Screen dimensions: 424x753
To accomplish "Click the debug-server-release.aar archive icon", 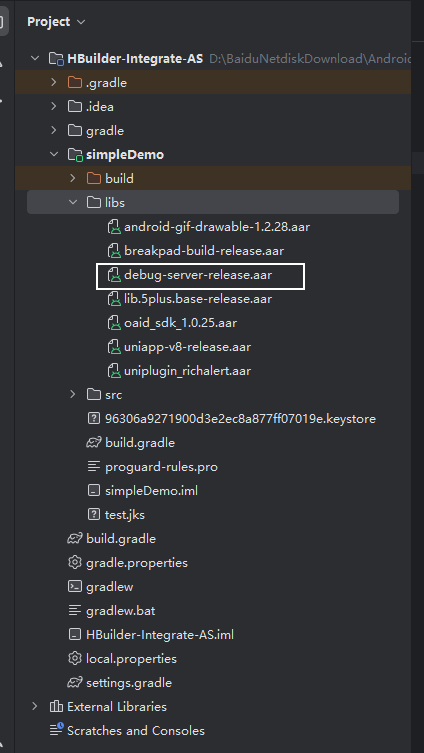I will (x=113, y=275).
